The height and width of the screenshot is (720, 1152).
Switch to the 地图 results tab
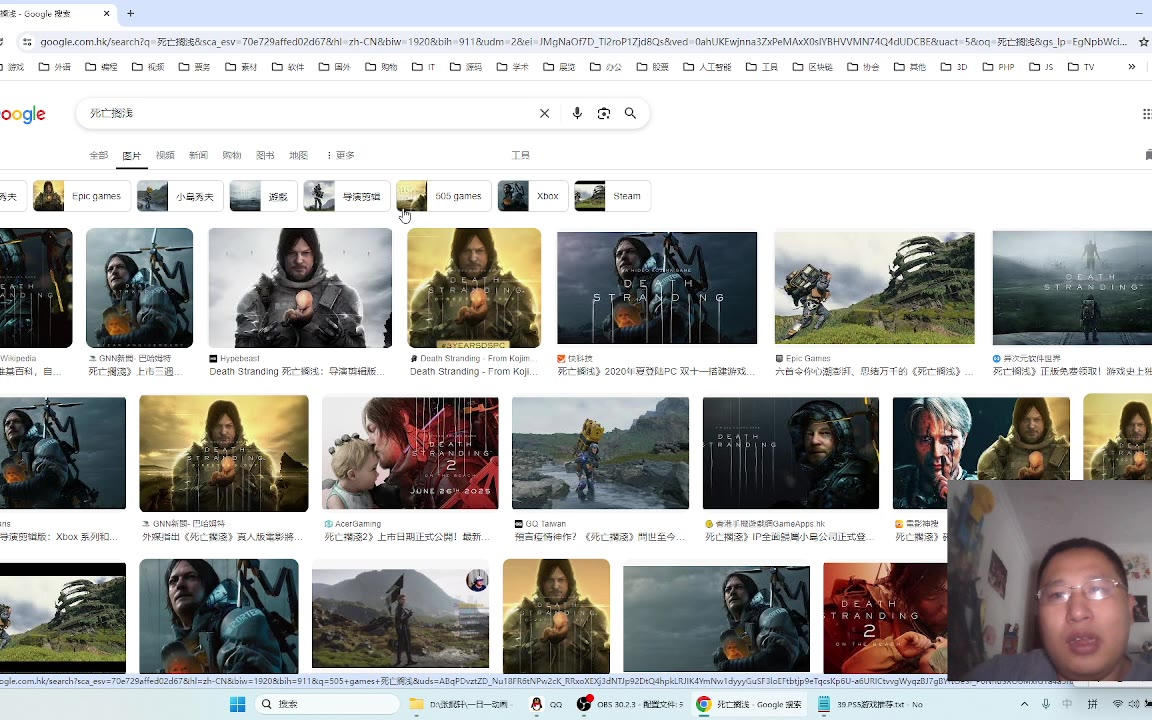298,155
